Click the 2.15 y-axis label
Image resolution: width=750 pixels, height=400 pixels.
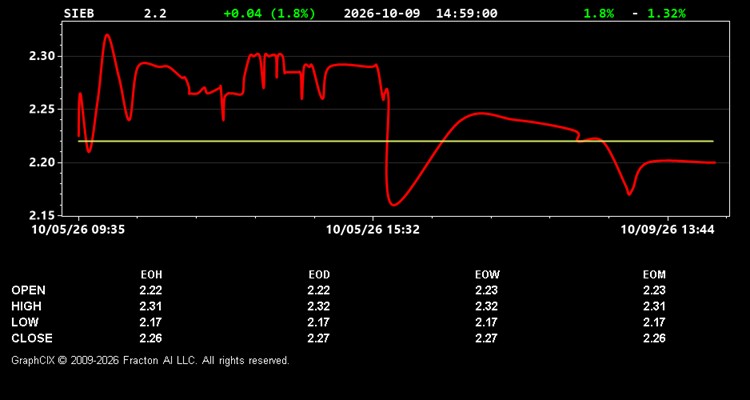point(42,216)
